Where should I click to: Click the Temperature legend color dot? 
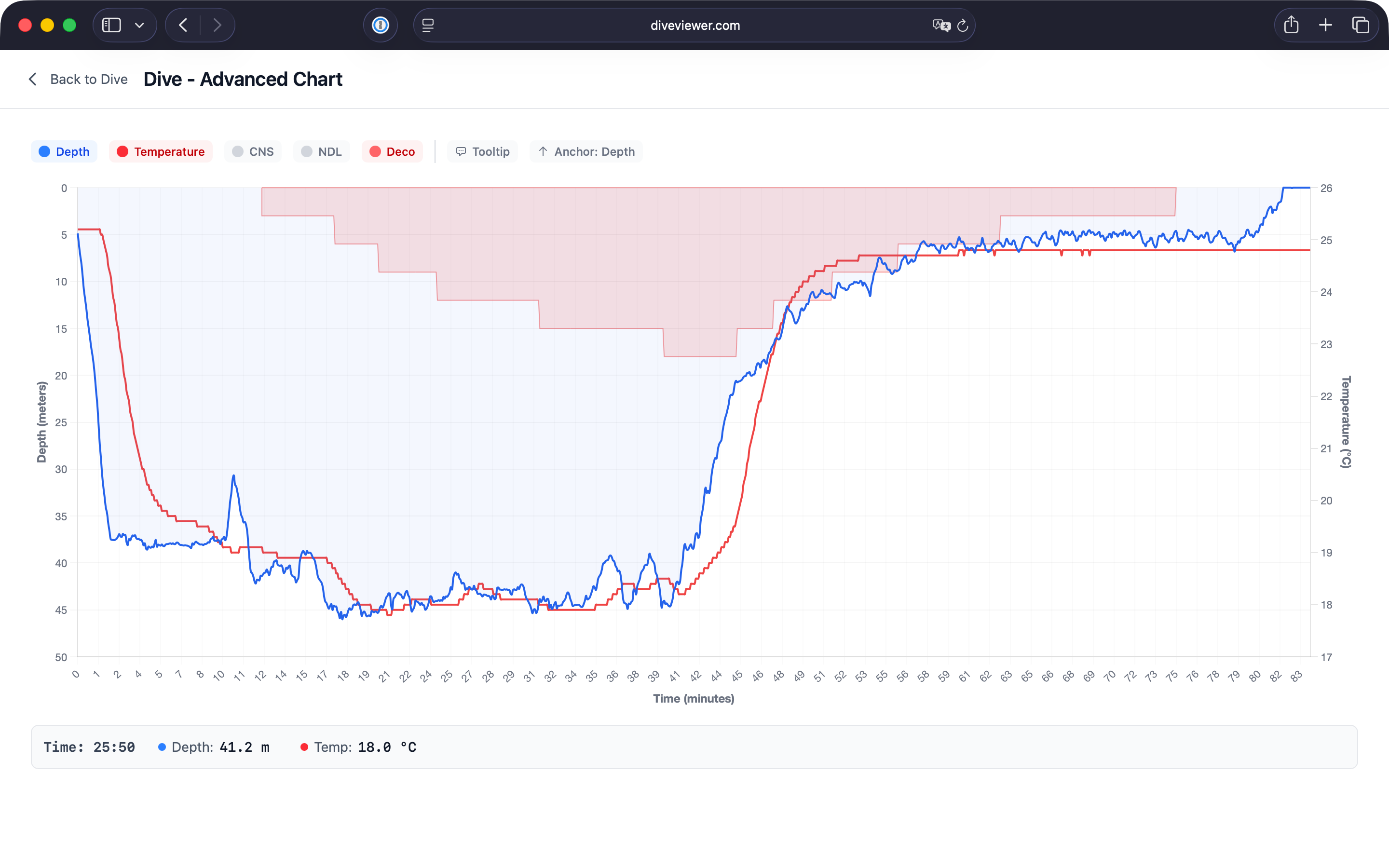pyautogui.click(x=122, y=151)
